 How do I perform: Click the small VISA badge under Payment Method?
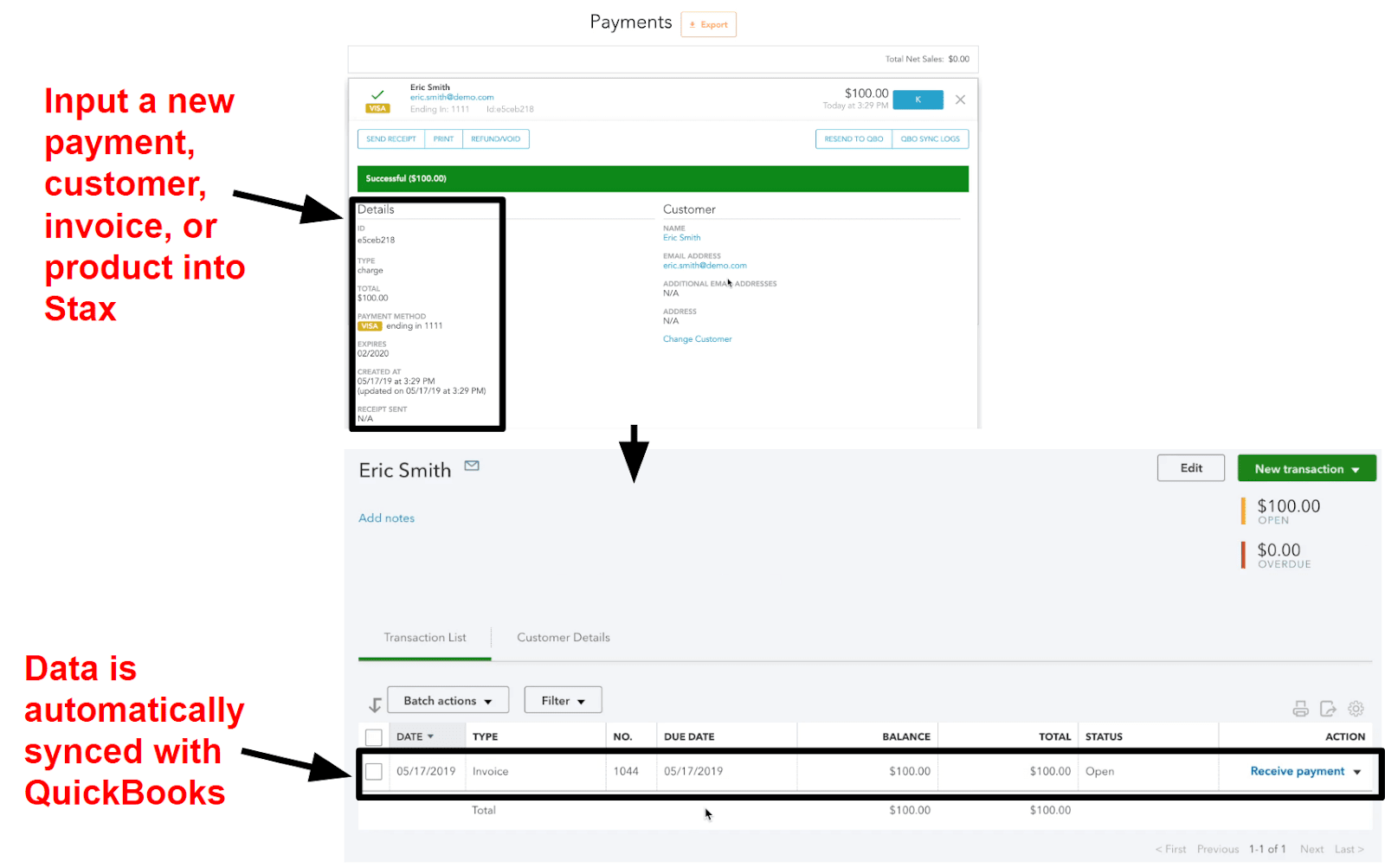pos(370,326)
